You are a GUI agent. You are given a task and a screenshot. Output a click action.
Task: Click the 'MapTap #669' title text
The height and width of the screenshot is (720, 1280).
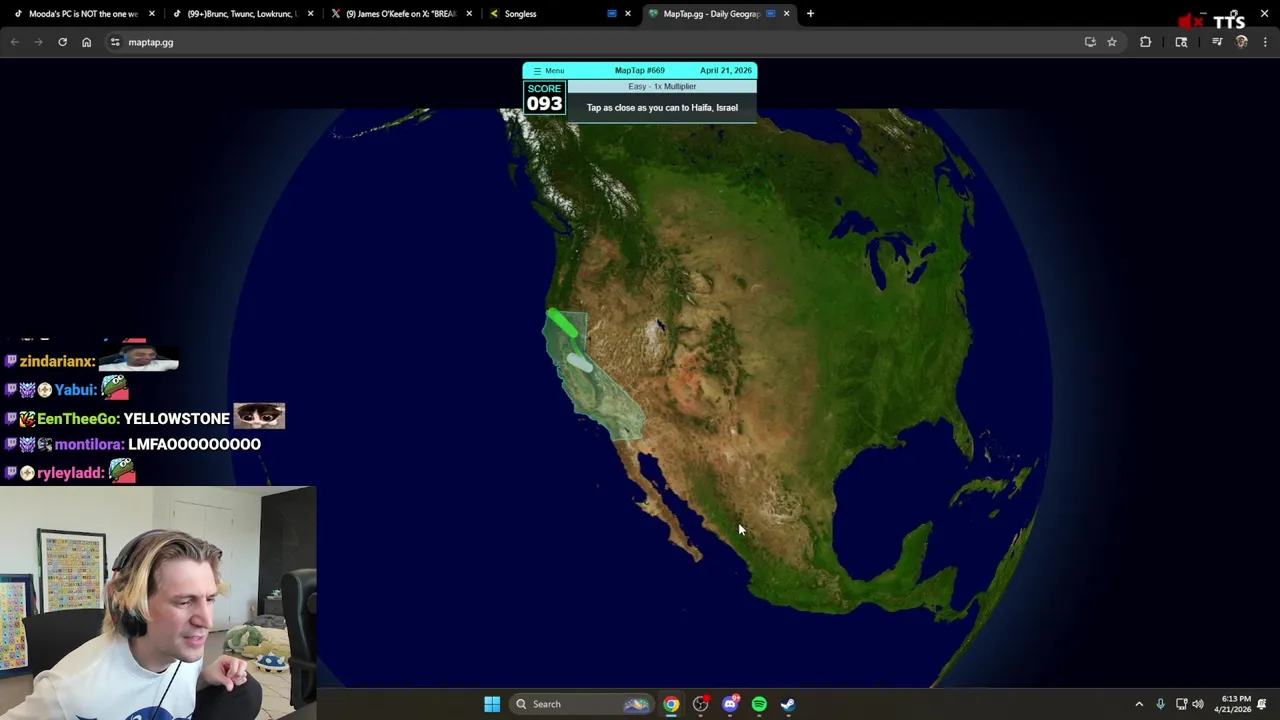[x=640, y=71]
